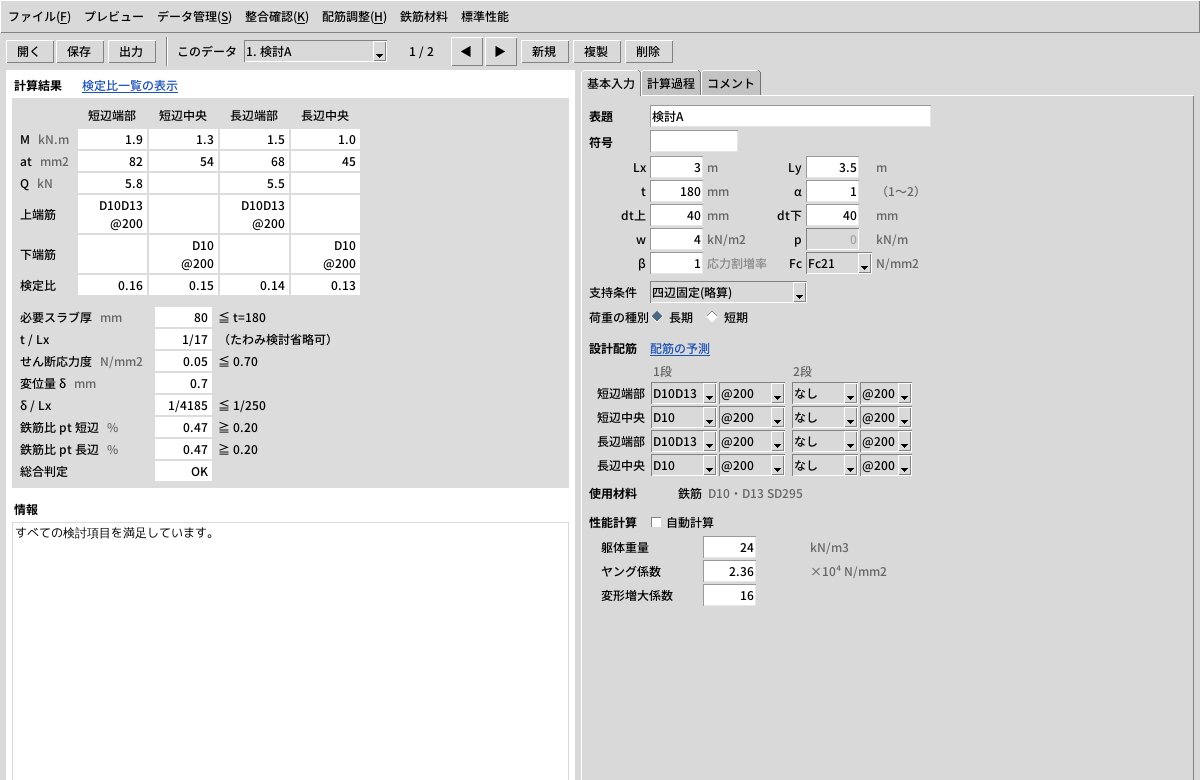Click the 躯体重量 input field

(x=730, y=547)
